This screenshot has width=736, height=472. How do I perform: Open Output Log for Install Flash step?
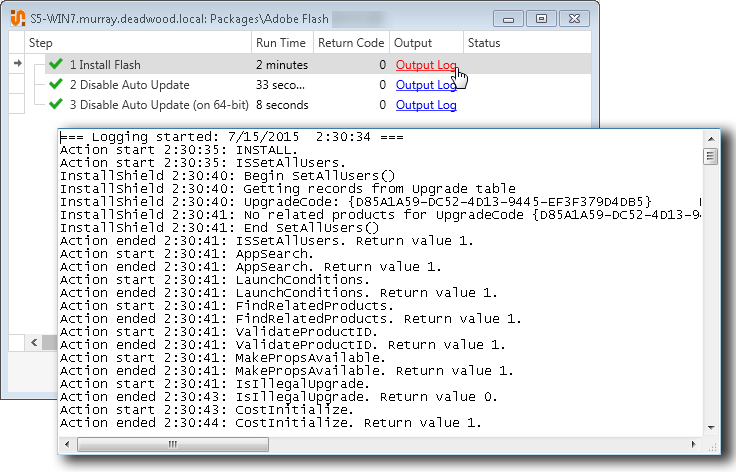click(x=426, y=65)
